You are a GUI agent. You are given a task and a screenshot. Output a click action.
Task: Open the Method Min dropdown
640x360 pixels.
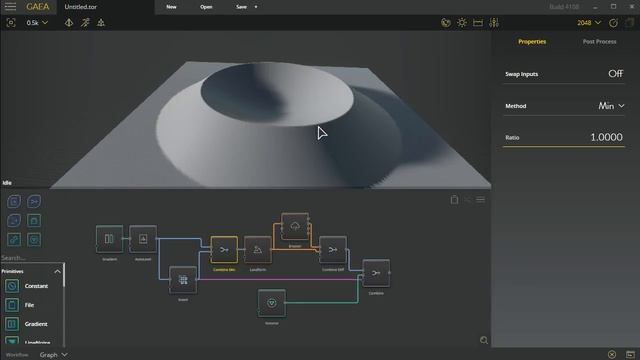pos(611,106)
